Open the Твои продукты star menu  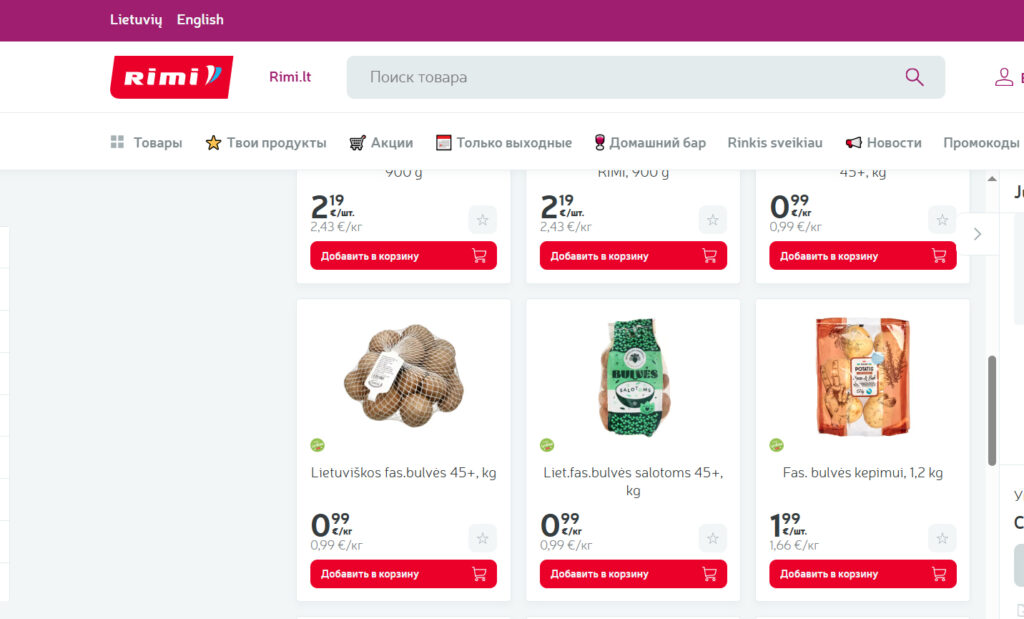point(266,142)
